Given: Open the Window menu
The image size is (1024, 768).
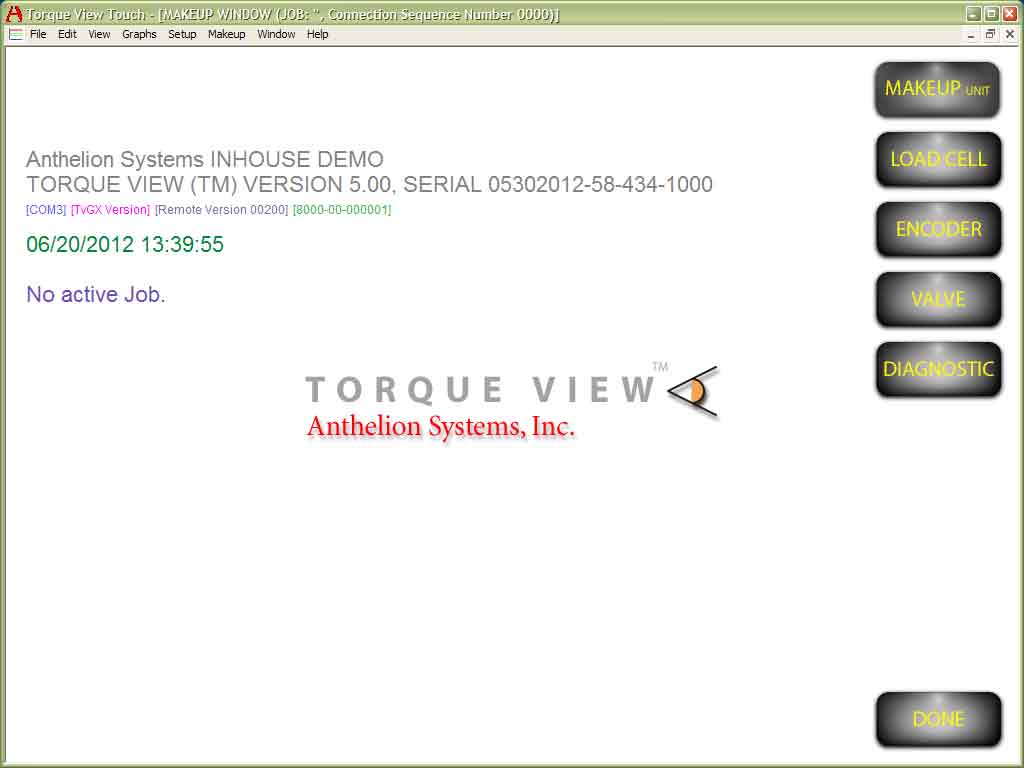Looking at the screenshot, I should [x=276, y=34].
